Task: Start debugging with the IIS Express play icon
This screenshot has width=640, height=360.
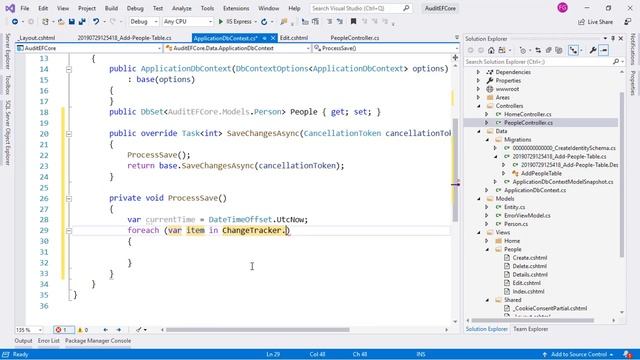Action: click(221, 22)
